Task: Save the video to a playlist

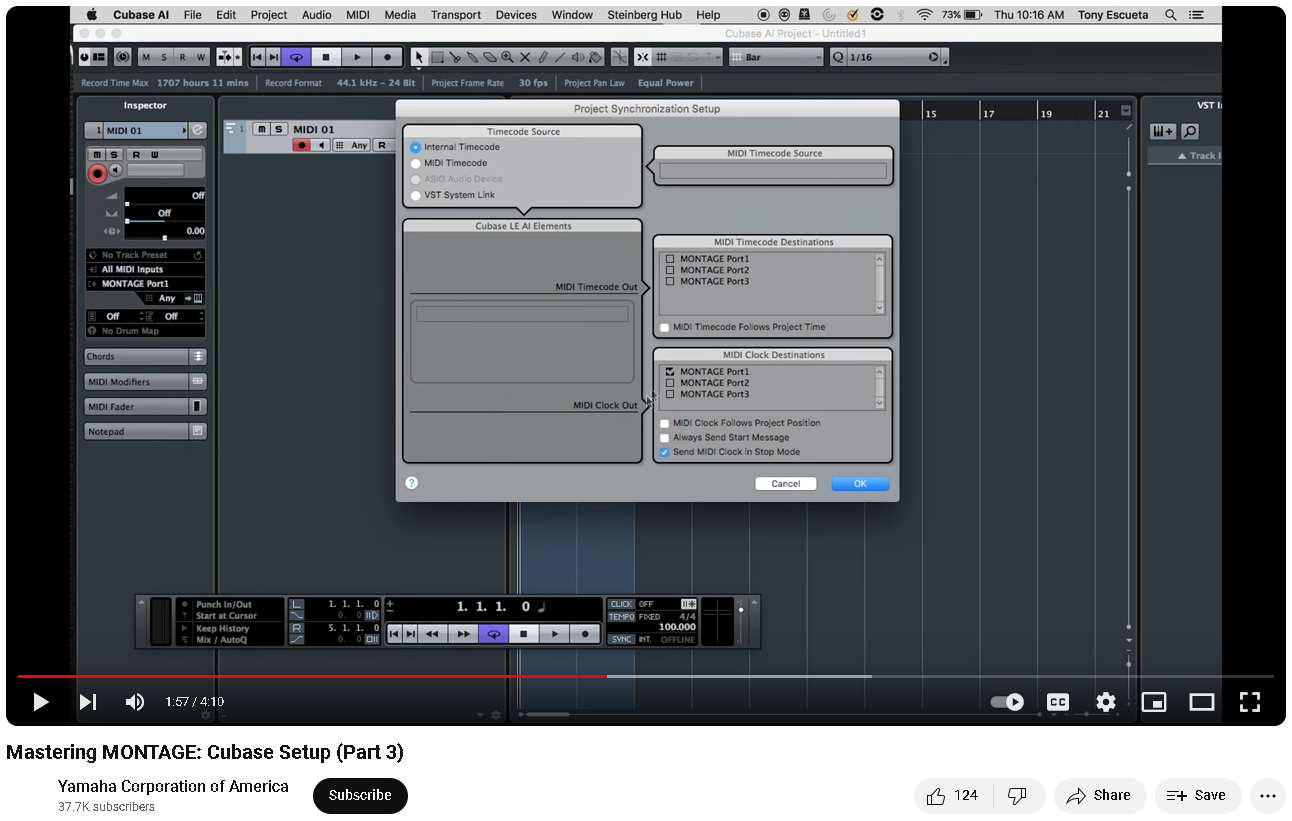Action: (1198, 796)
